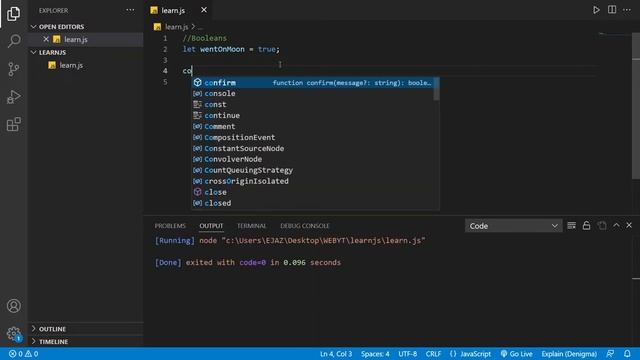Maximize the panel with up chevron
The height and width of the screenshot is (360, 640).
click(616, 225)
